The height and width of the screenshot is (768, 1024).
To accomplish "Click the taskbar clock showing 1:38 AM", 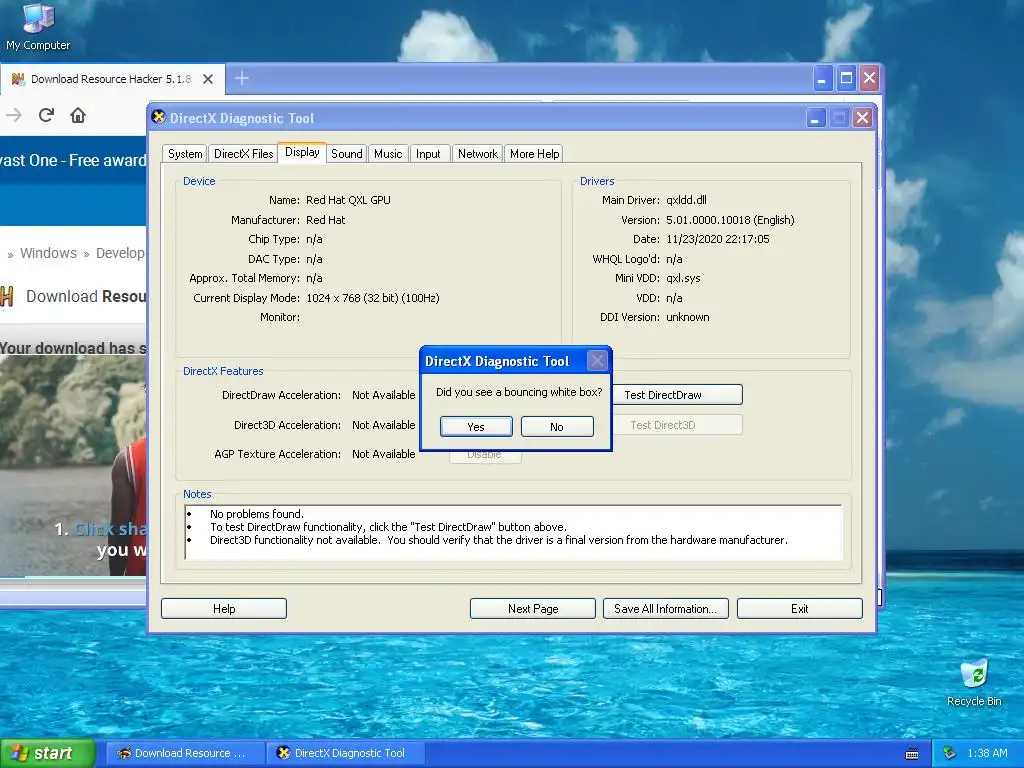I will 987,753.
